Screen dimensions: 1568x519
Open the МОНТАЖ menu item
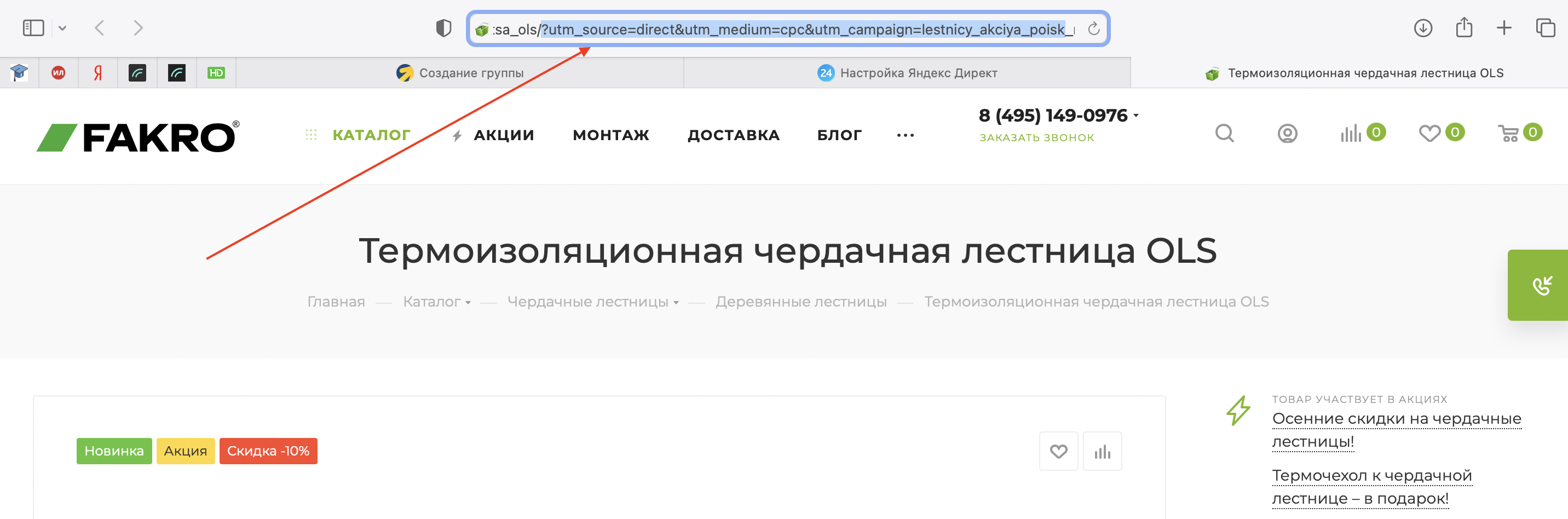[x=611, y=135]
